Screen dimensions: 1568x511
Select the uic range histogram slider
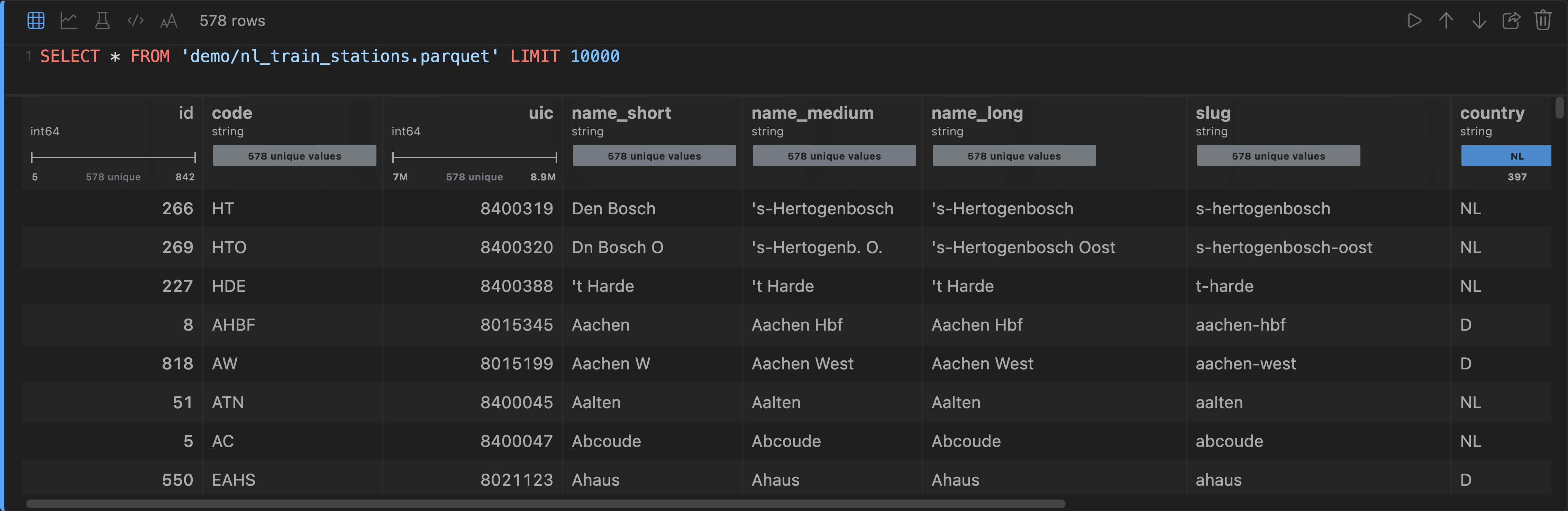coord(474,157)
